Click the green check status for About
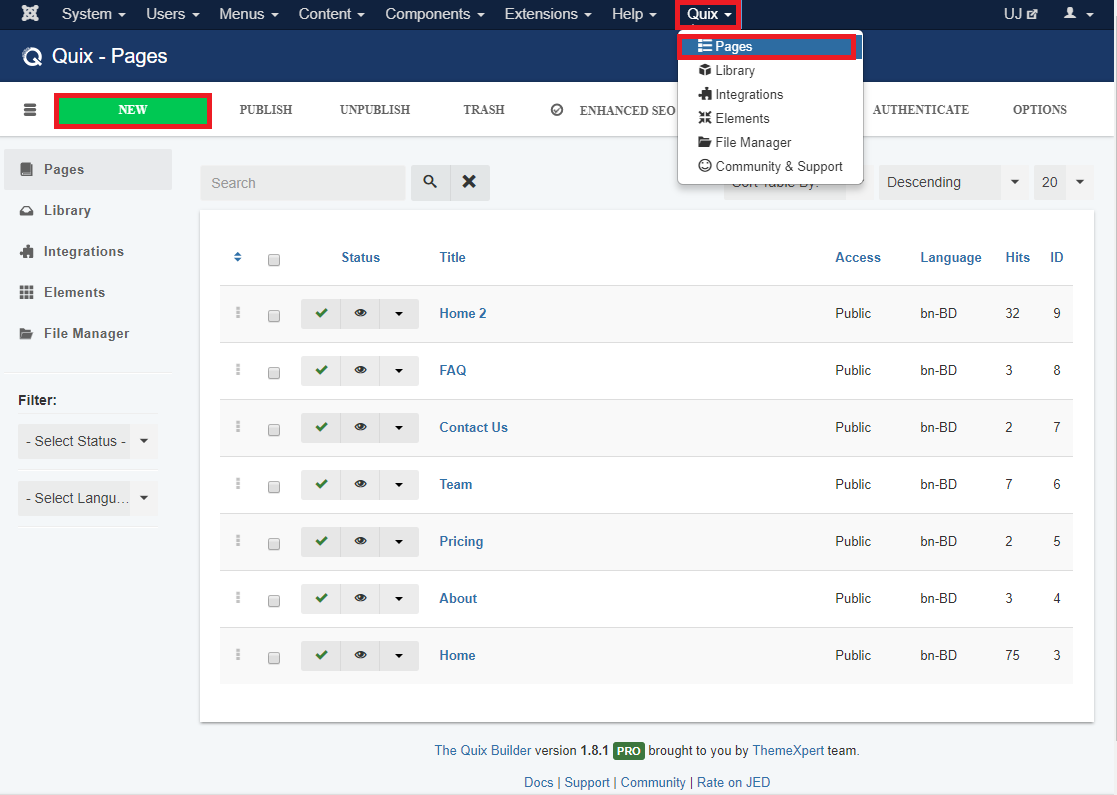This screenshot has width=1117, height=795. (x=321, y=598)
